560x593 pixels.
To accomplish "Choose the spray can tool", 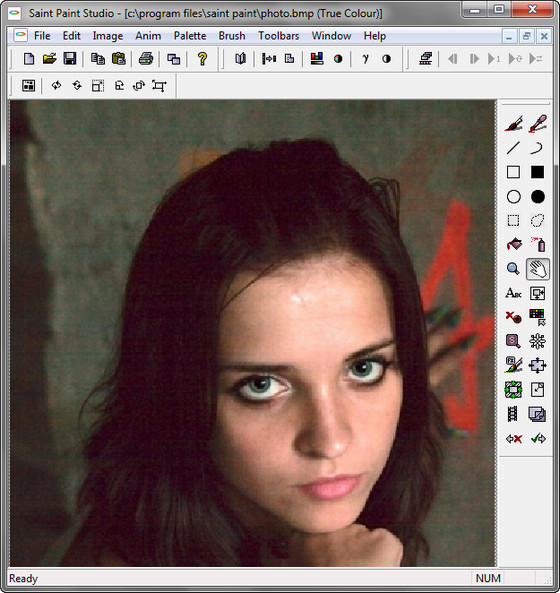I will point(538,244).
